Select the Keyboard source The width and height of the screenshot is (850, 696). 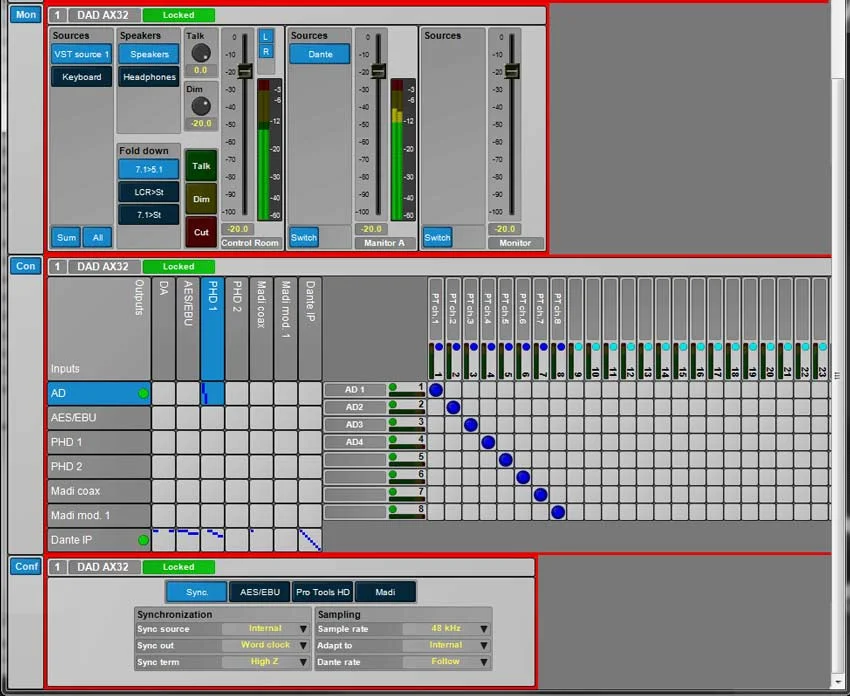81,77
